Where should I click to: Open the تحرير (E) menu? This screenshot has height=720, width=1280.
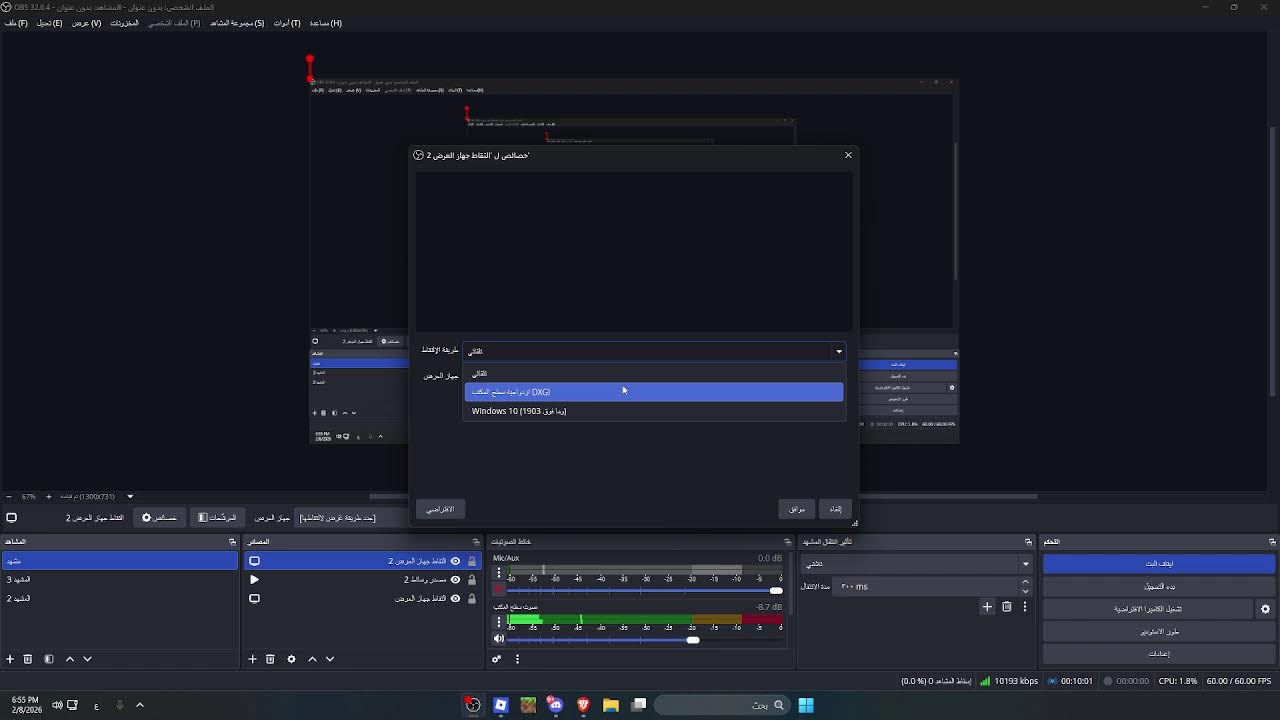[49, 23]
